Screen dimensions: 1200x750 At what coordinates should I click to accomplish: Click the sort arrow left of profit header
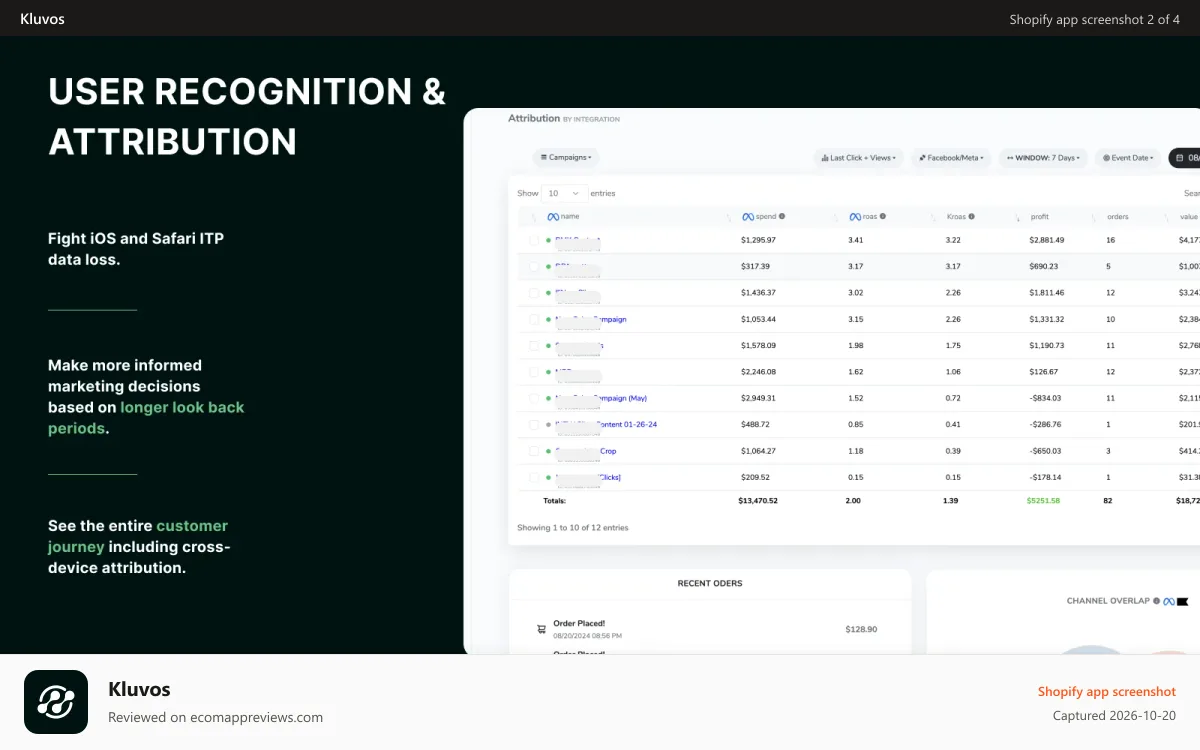pos(1020,217)
